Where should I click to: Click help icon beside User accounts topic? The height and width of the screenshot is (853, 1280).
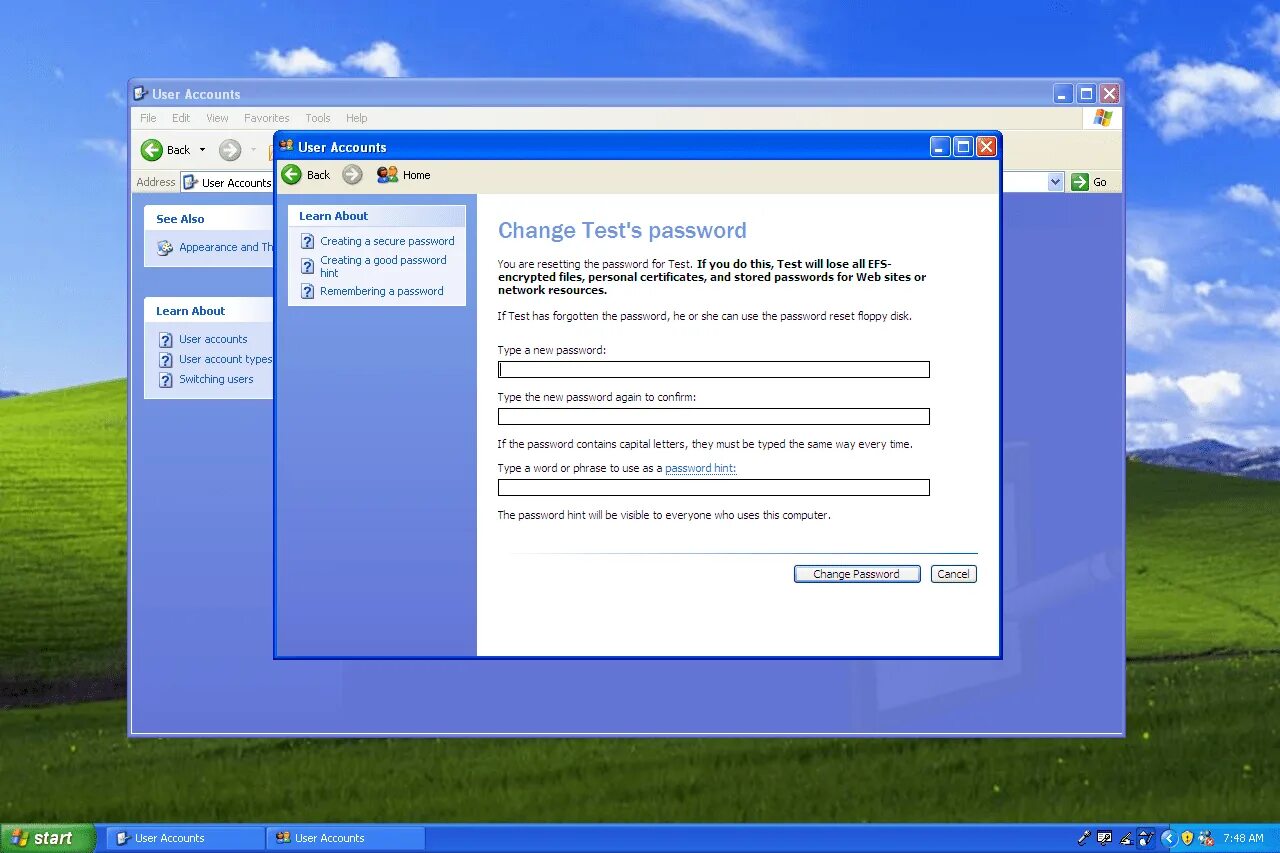click(x=166, y=340)
